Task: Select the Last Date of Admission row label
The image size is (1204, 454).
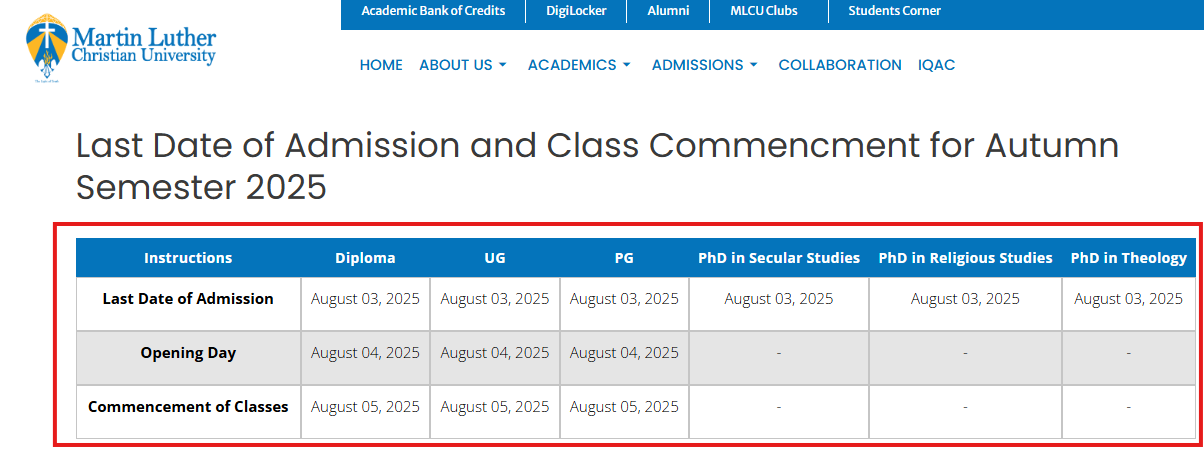Action: (x=188, y=298)
